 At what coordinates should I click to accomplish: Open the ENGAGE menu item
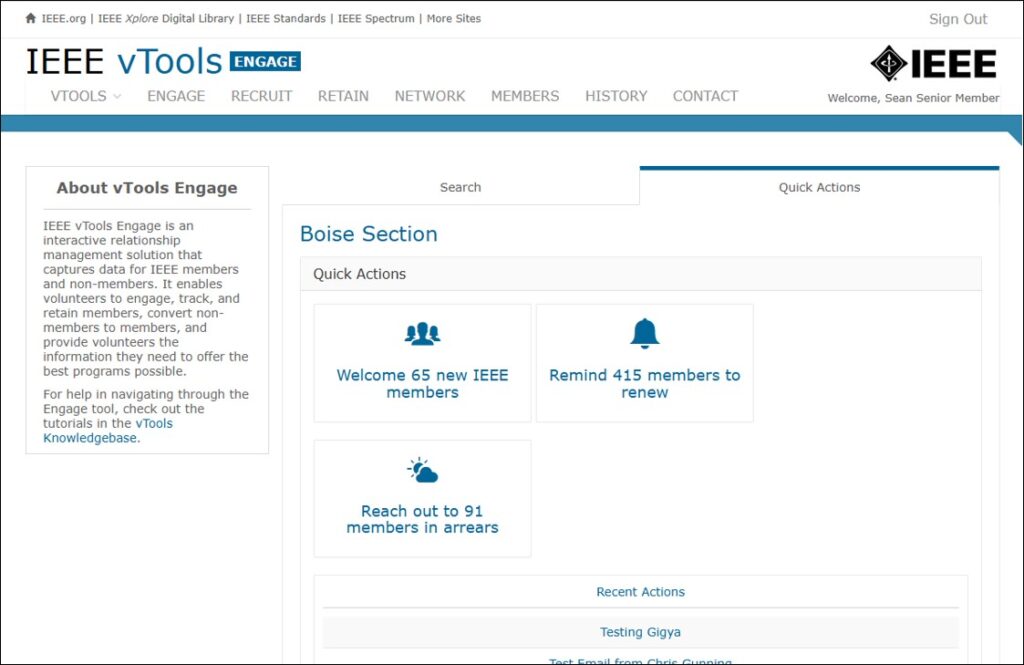point(176,96)
